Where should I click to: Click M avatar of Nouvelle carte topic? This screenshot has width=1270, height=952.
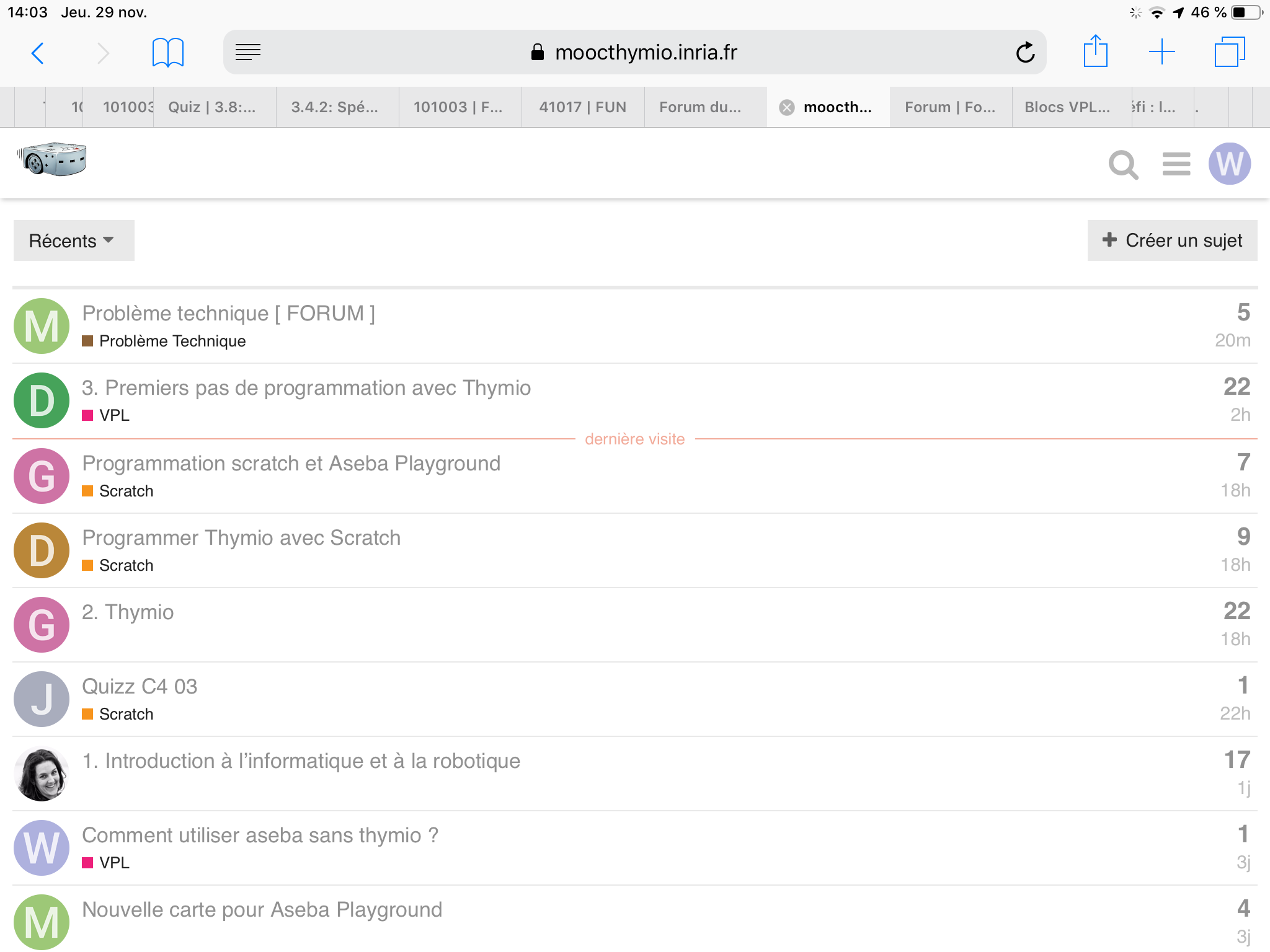click(42, 922)
